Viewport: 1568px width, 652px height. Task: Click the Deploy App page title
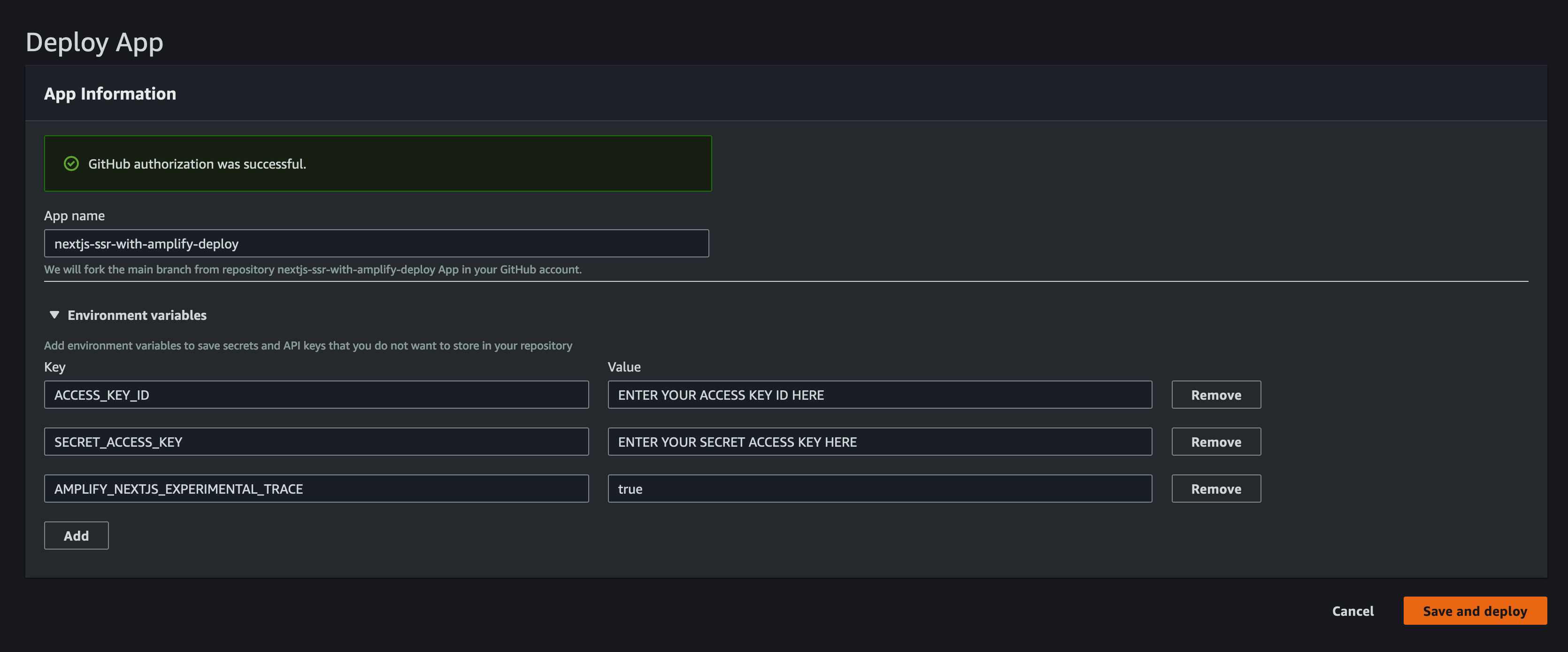coord(94,42)
